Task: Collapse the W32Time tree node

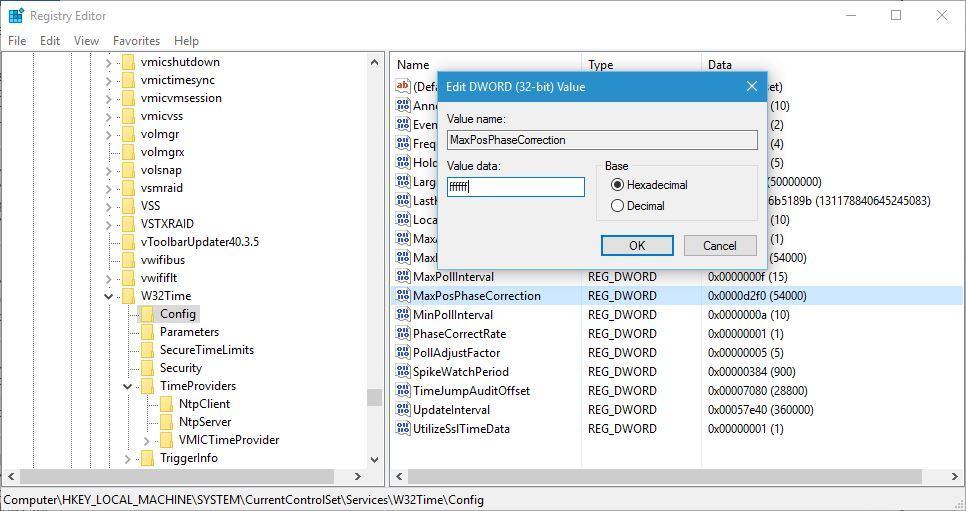Action: tap(109, 296)
